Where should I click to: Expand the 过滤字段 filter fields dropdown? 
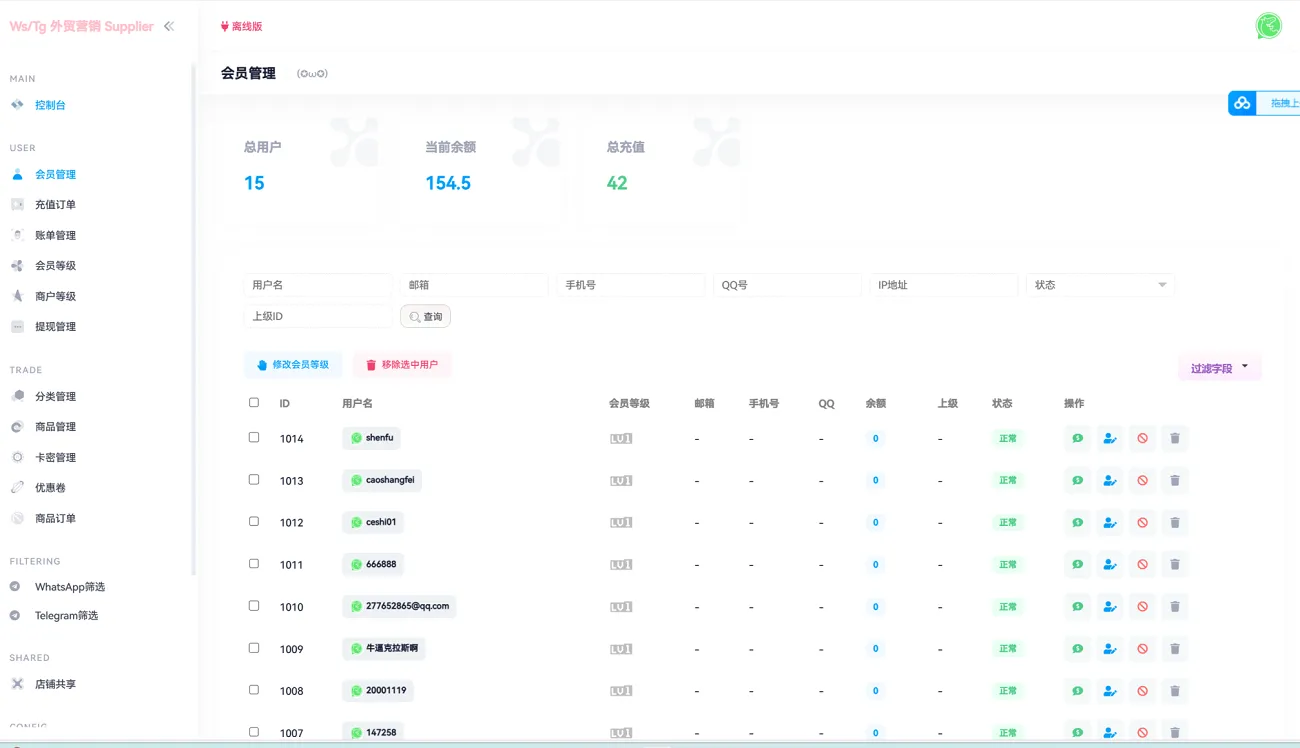click(x=1219, y=367)
